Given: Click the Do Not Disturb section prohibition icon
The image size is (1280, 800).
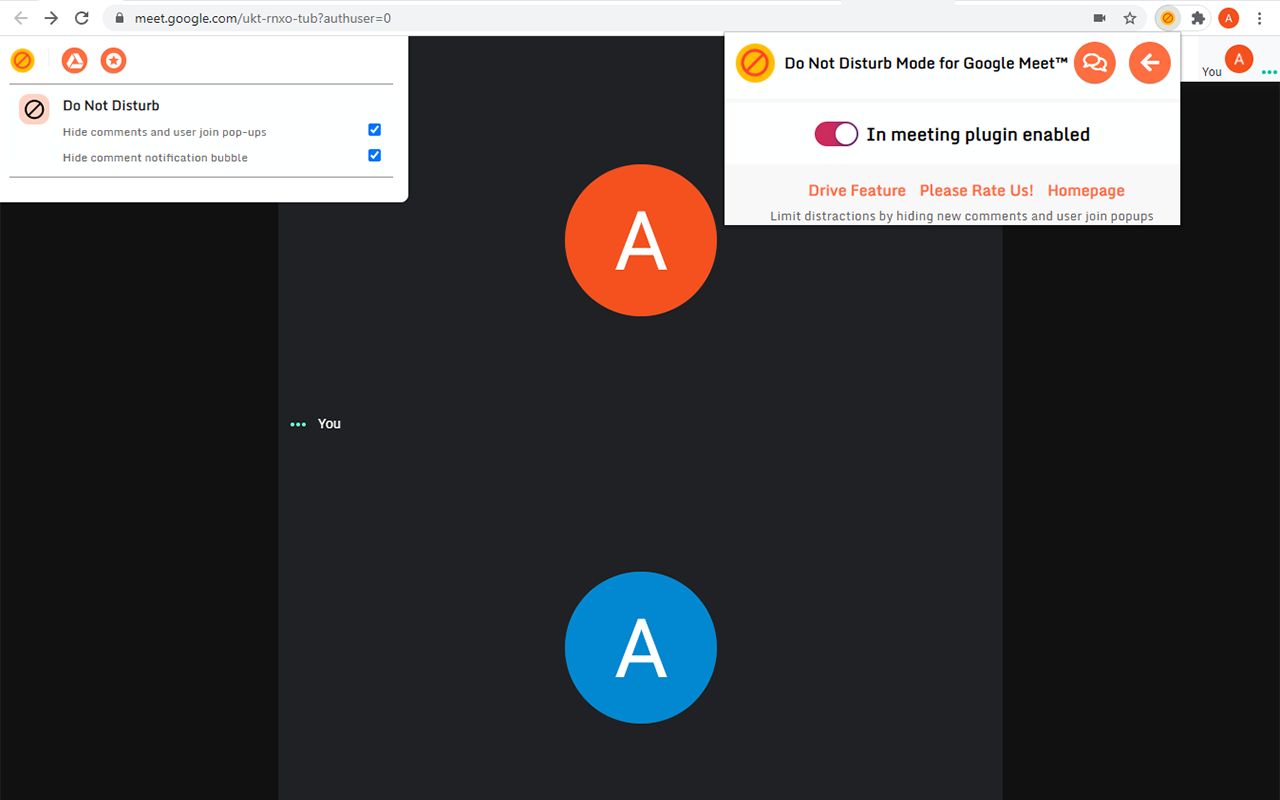Looking at the screenshot, I should [34, 109].
